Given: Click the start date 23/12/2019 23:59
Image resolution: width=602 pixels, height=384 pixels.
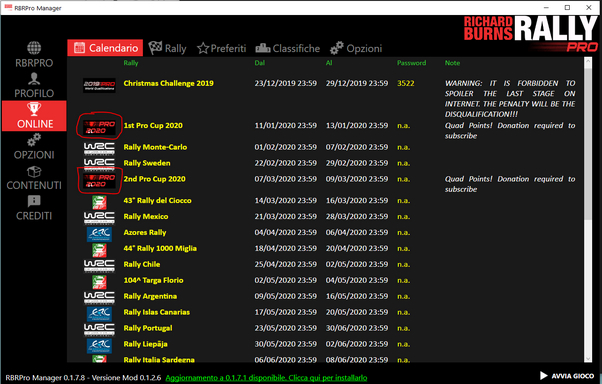Looking at the screenshot, I should 286,83.
